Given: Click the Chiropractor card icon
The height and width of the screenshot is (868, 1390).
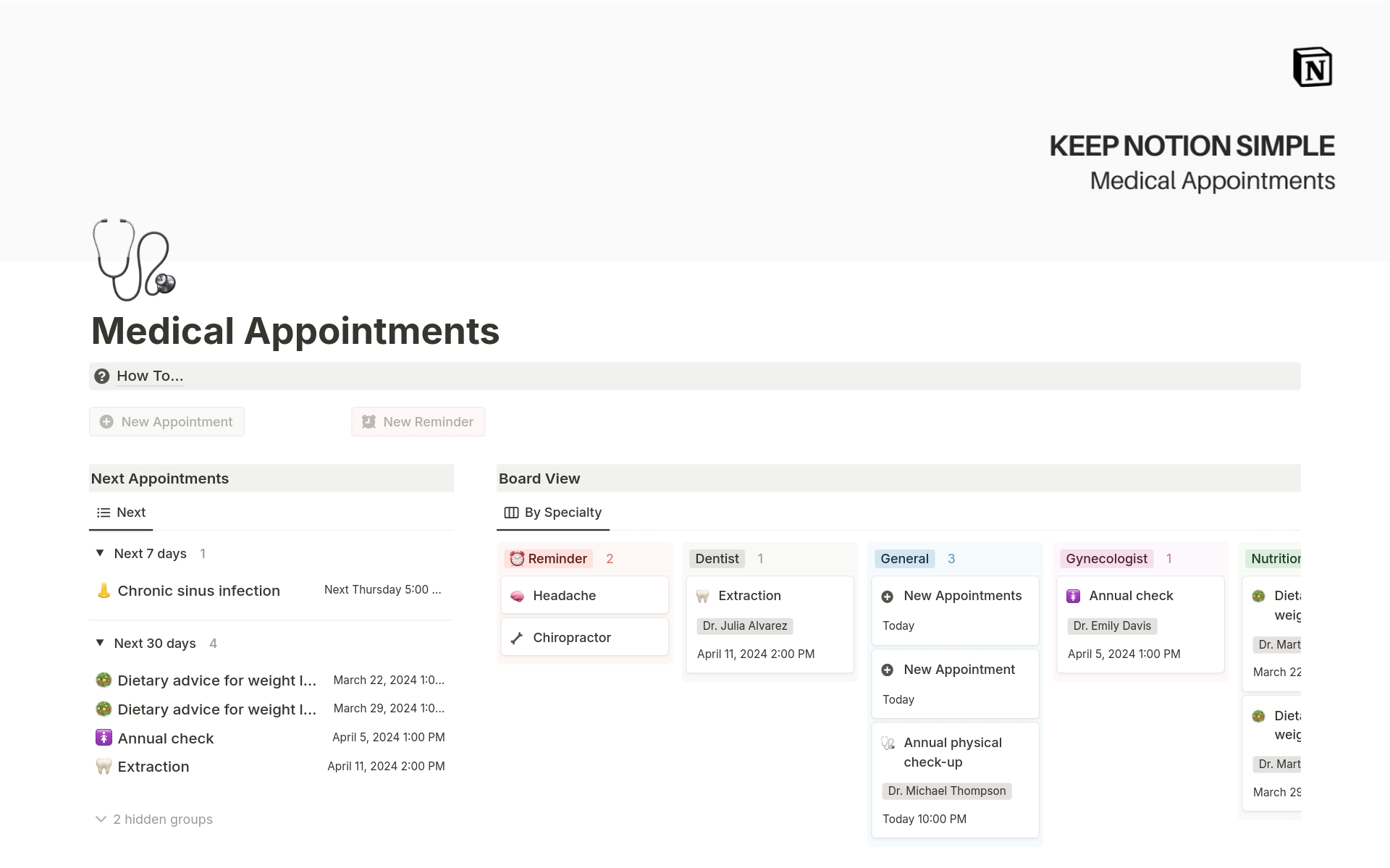Looking at the screenshot, I should pos(517,638).
